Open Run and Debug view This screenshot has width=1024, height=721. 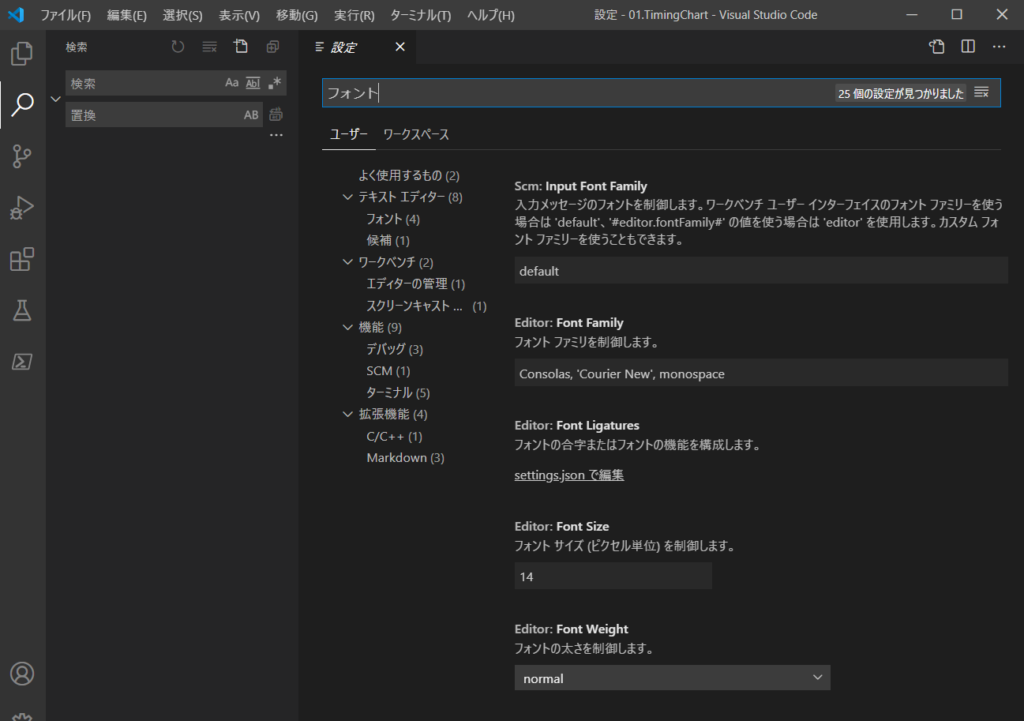(22, 208)
